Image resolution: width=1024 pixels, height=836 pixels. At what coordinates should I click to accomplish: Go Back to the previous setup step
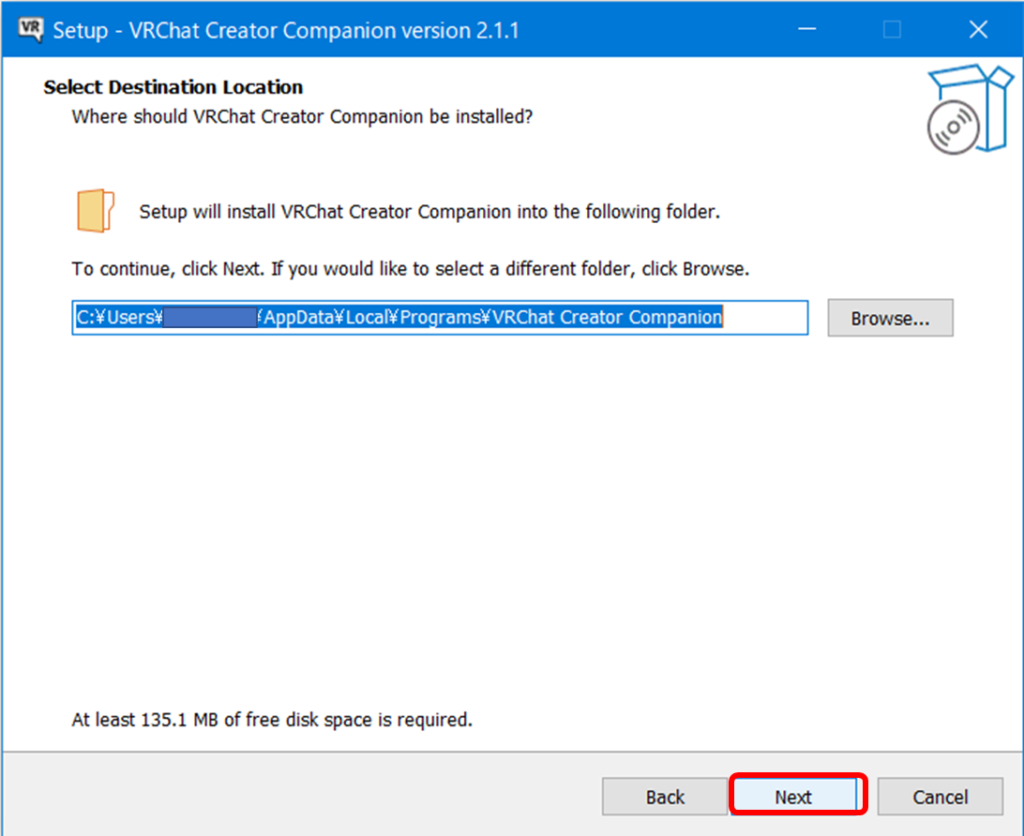coord(664,797)
